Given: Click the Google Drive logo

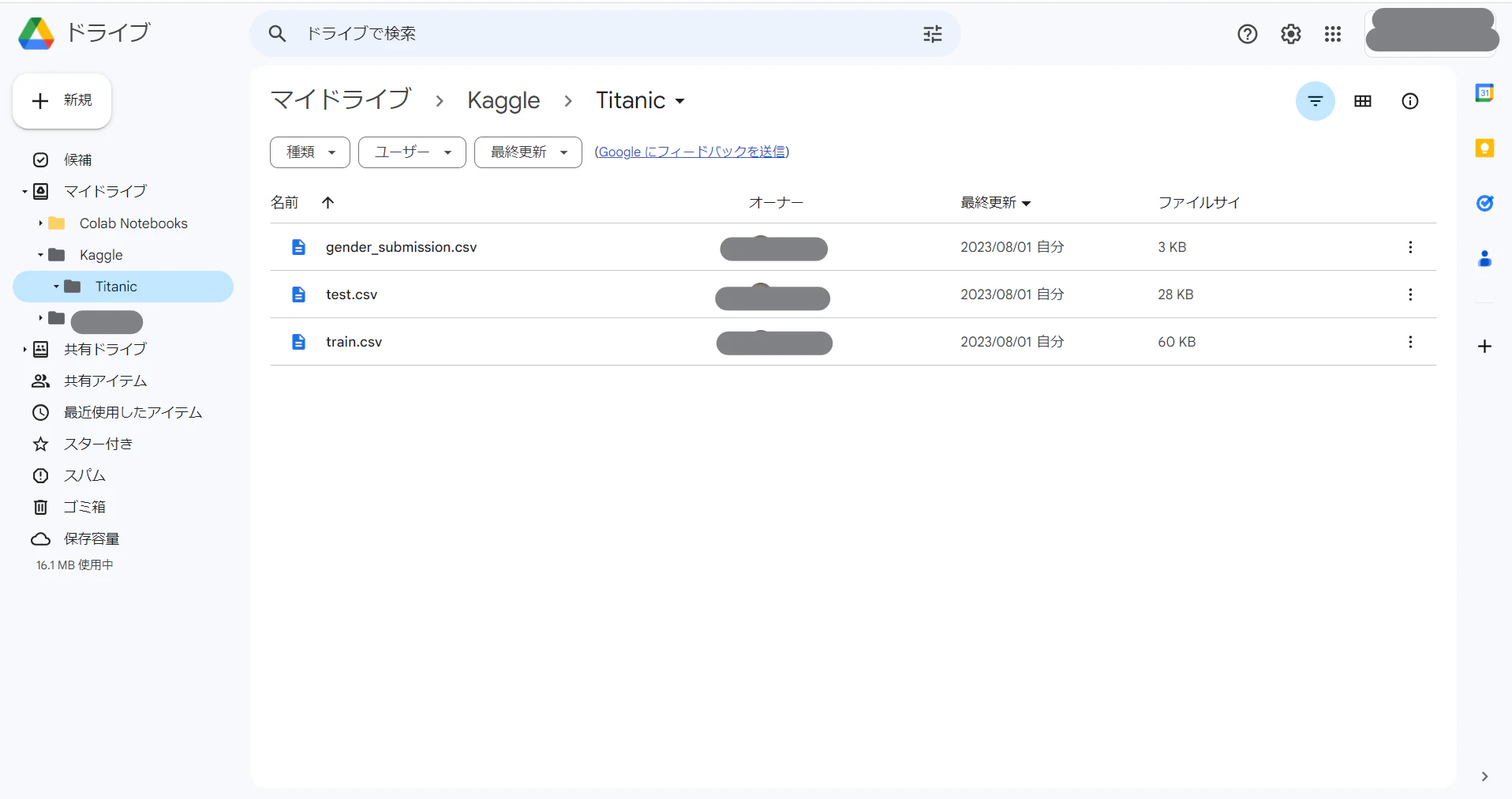Looking at the screenshot, I should coord(36,33).
